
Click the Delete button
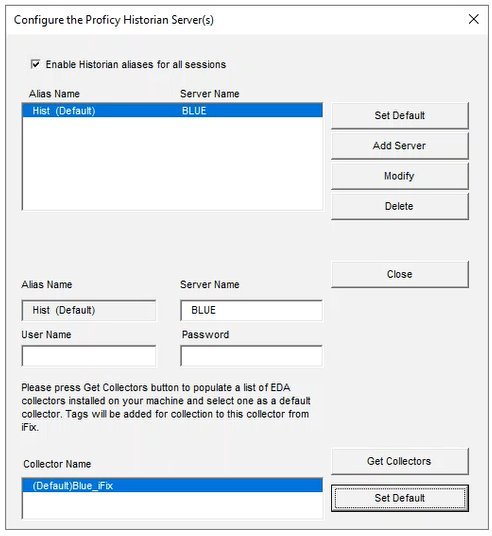(x=400, y=206)
